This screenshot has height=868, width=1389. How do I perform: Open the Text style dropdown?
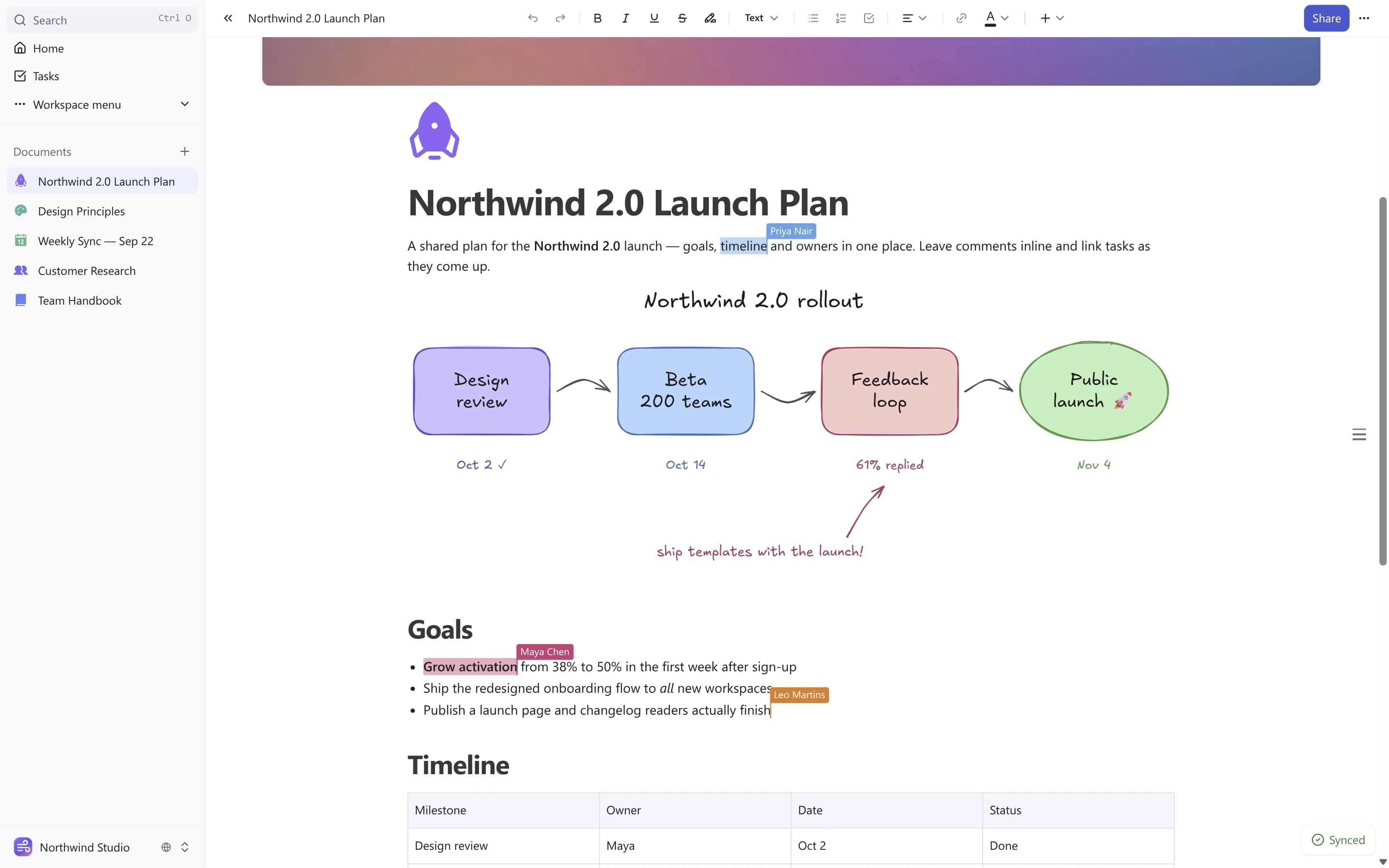(761, 18)
